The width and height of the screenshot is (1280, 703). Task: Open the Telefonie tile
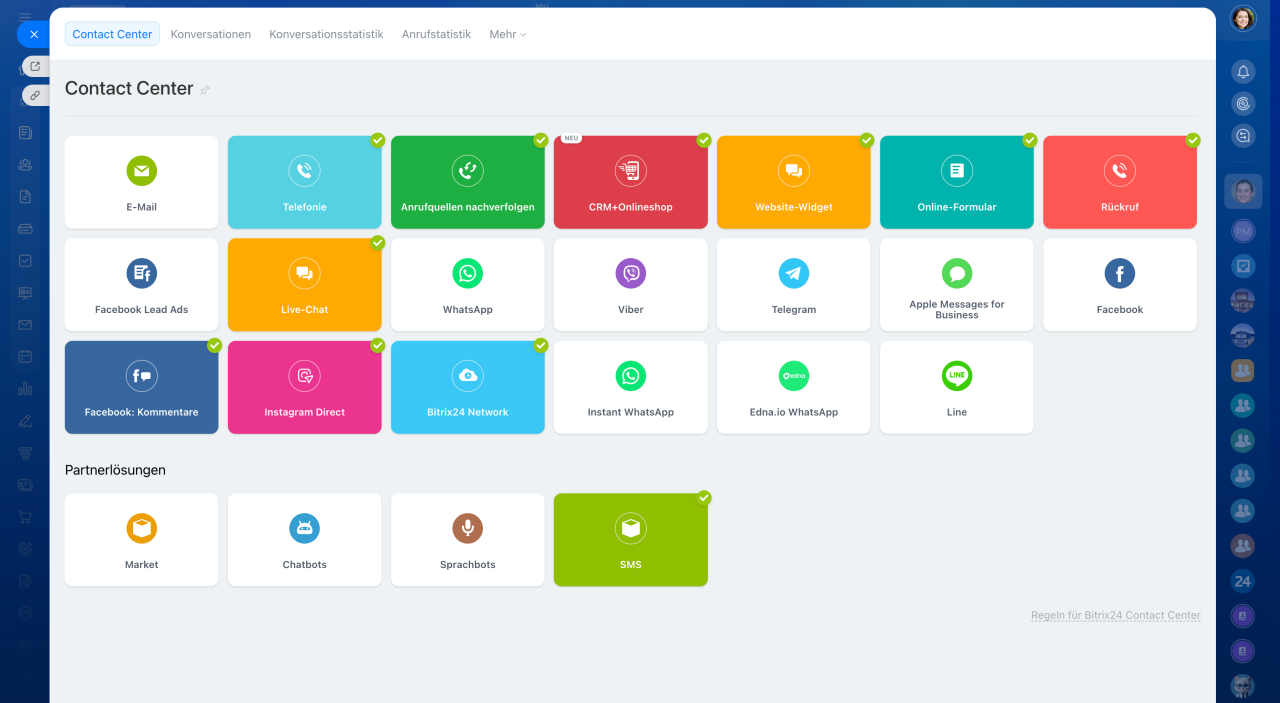point(304,182)
